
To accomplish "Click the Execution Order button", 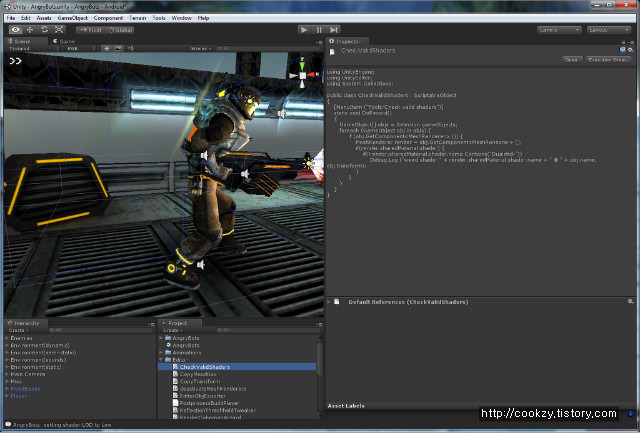I will (x=608, y=60).
